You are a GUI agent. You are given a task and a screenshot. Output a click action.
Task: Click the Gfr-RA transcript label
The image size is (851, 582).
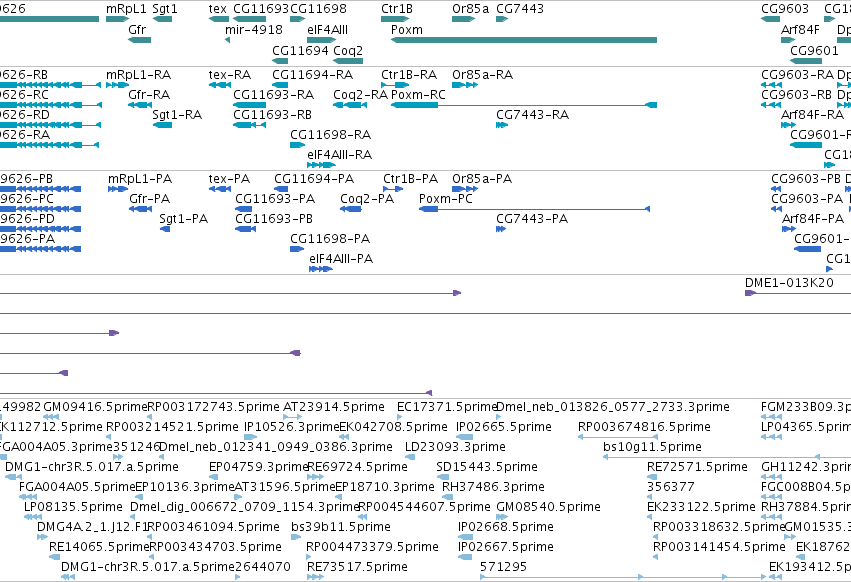tap(149, 95)
